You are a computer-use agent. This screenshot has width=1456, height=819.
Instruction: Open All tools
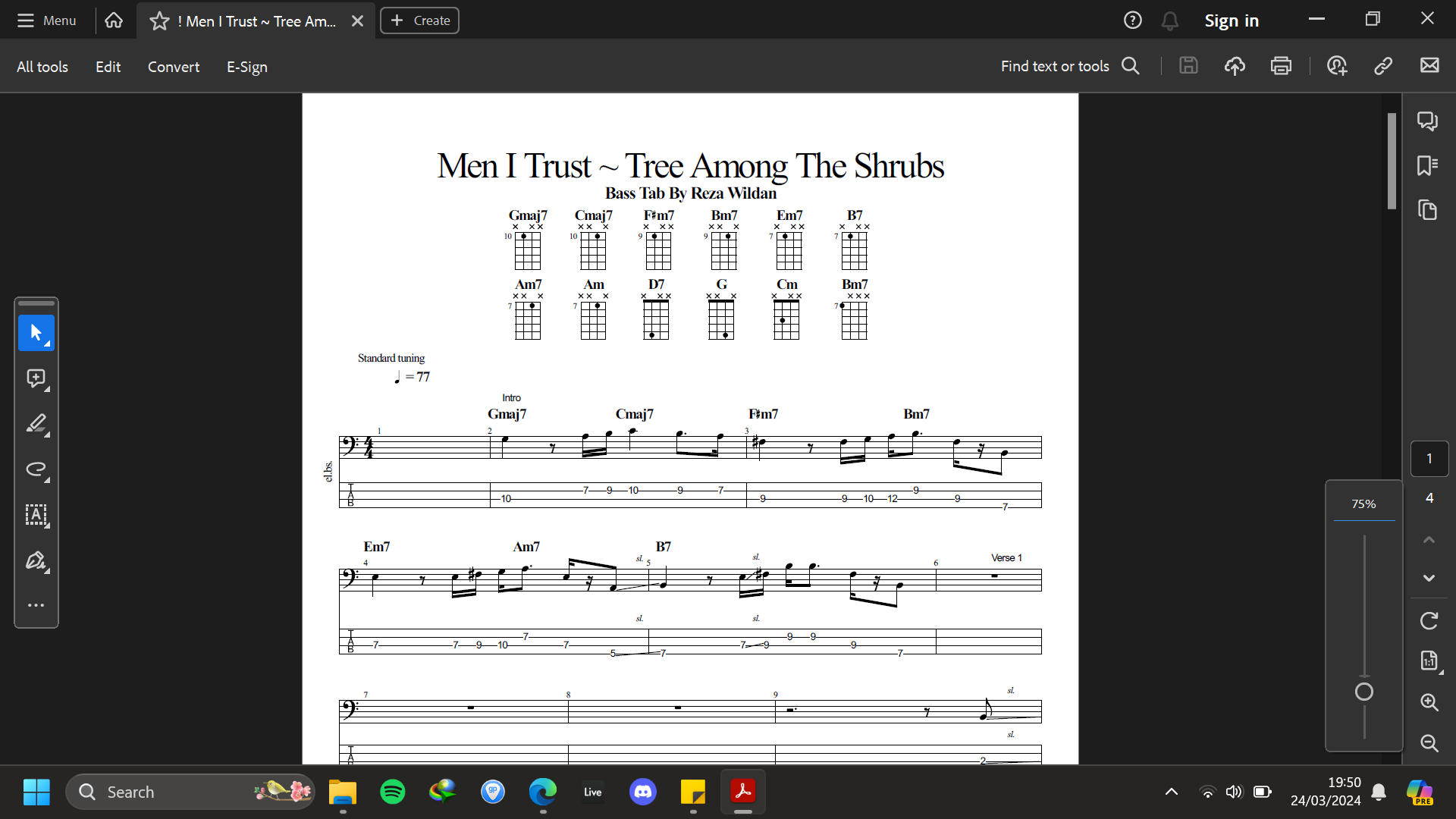pyautogui.click(x=42, y=67)
